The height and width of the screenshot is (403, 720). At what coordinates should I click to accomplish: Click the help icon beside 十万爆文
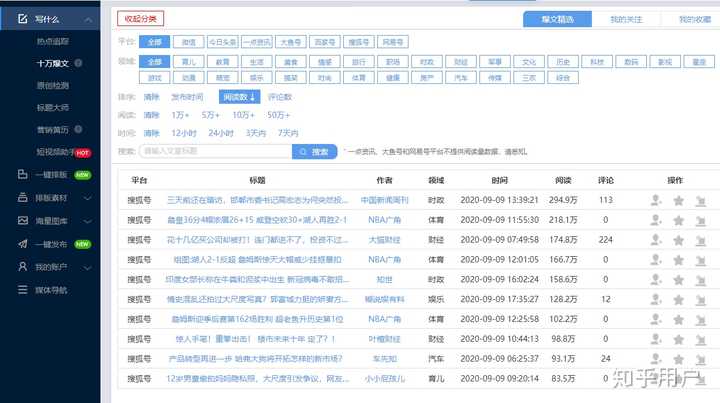point(78,63)
